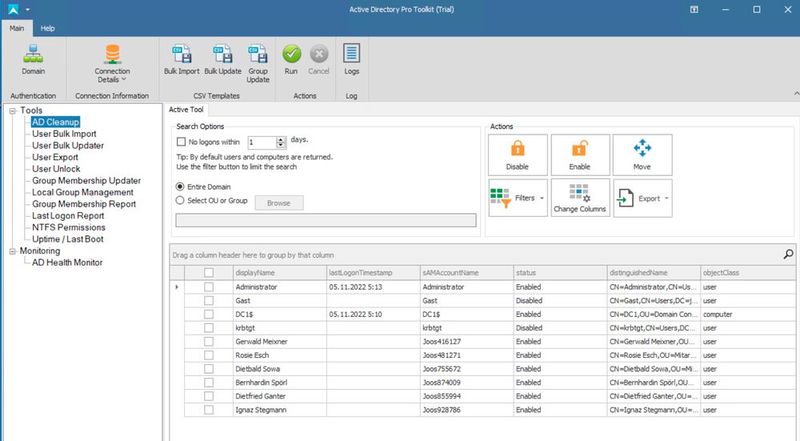
Task: Check the Ignaz Stegmann row checkbox
Action: (209, 410)
